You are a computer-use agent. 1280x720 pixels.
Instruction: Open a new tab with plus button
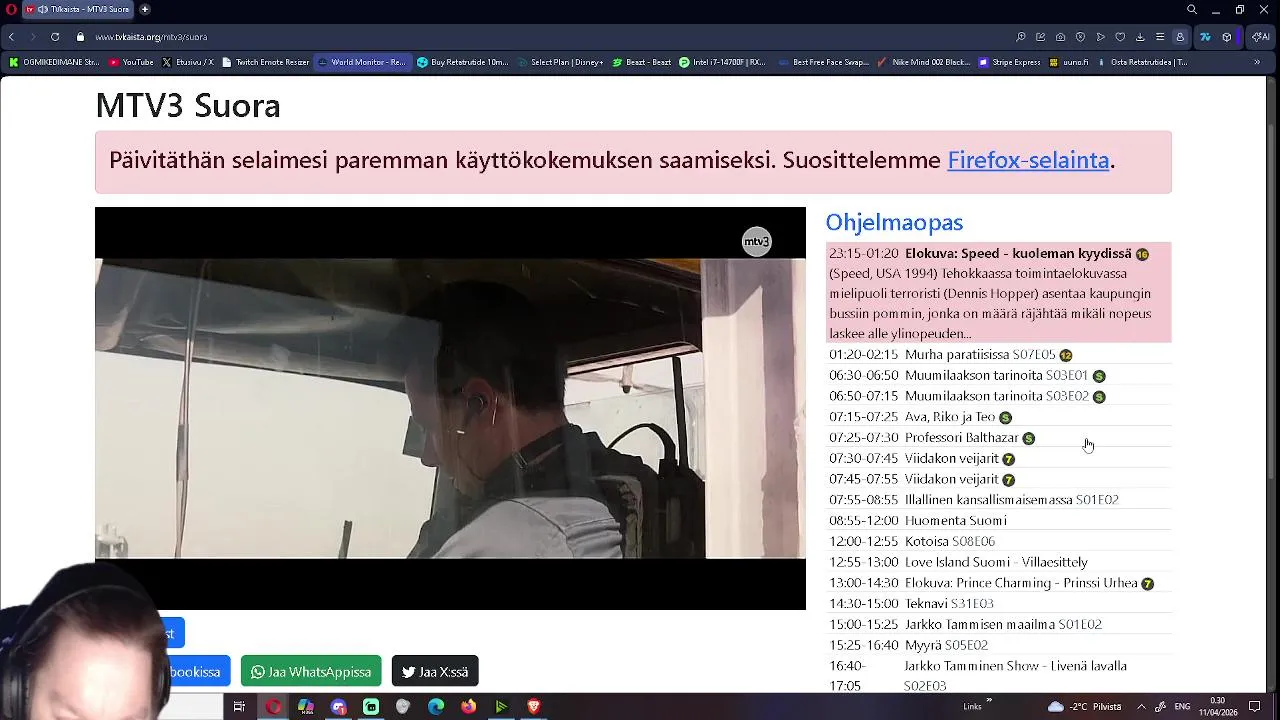145,9
